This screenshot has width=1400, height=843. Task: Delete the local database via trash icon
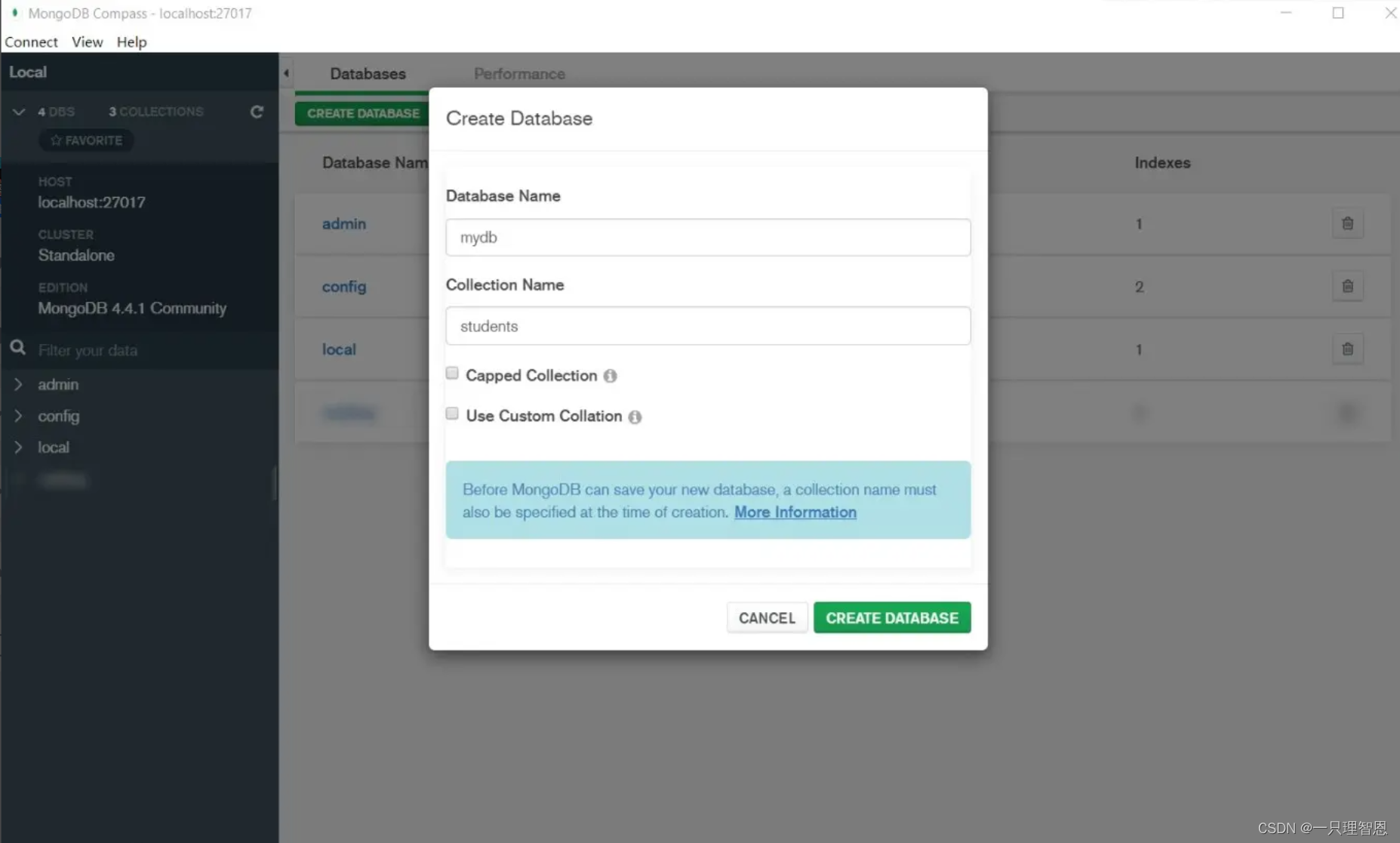pyautogui.click(x=1348, y=349)
